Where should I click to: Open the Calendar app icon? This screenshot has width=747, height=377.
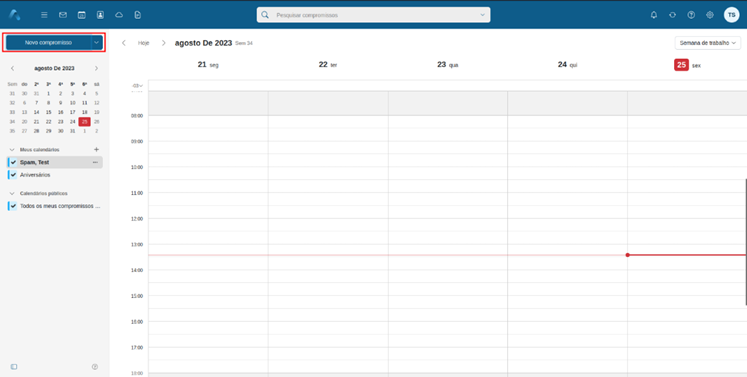(x=81, y=15)
